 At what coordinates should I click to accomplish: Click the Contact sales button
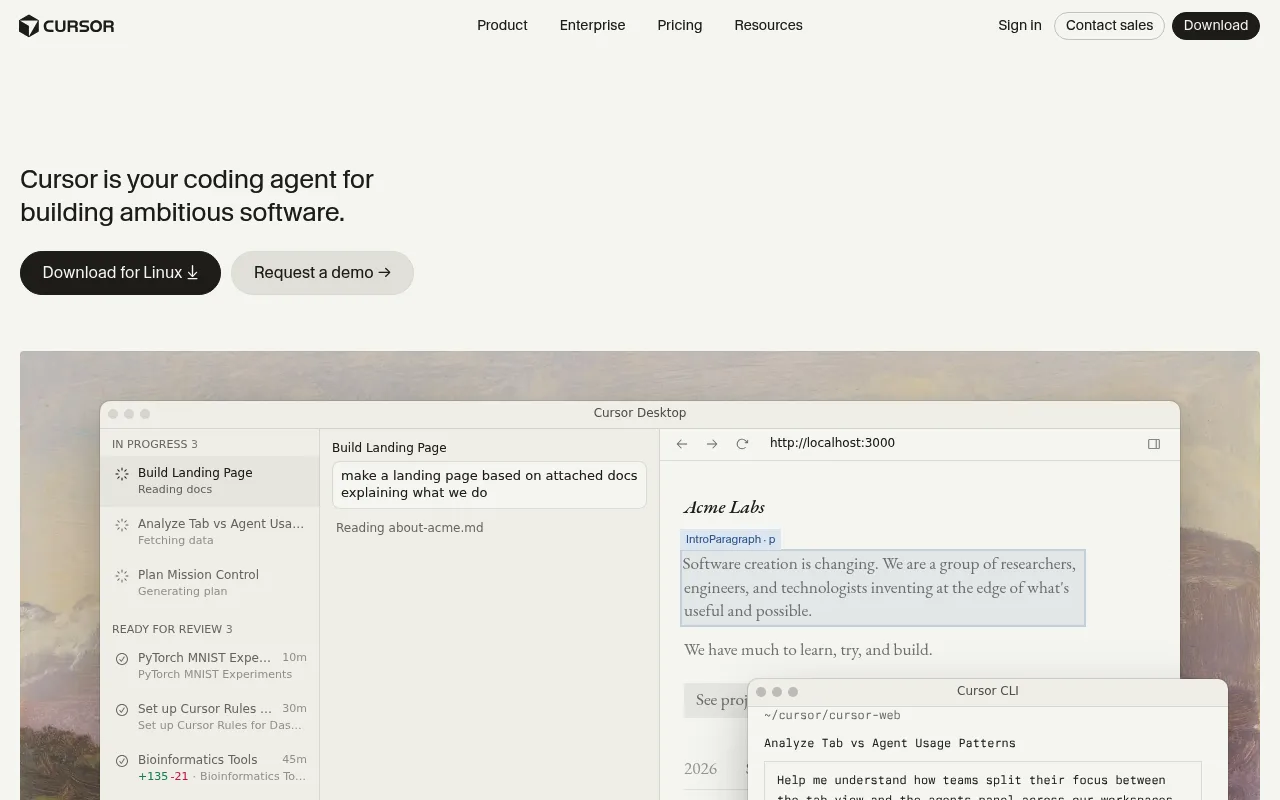(x=1109, y=26)
